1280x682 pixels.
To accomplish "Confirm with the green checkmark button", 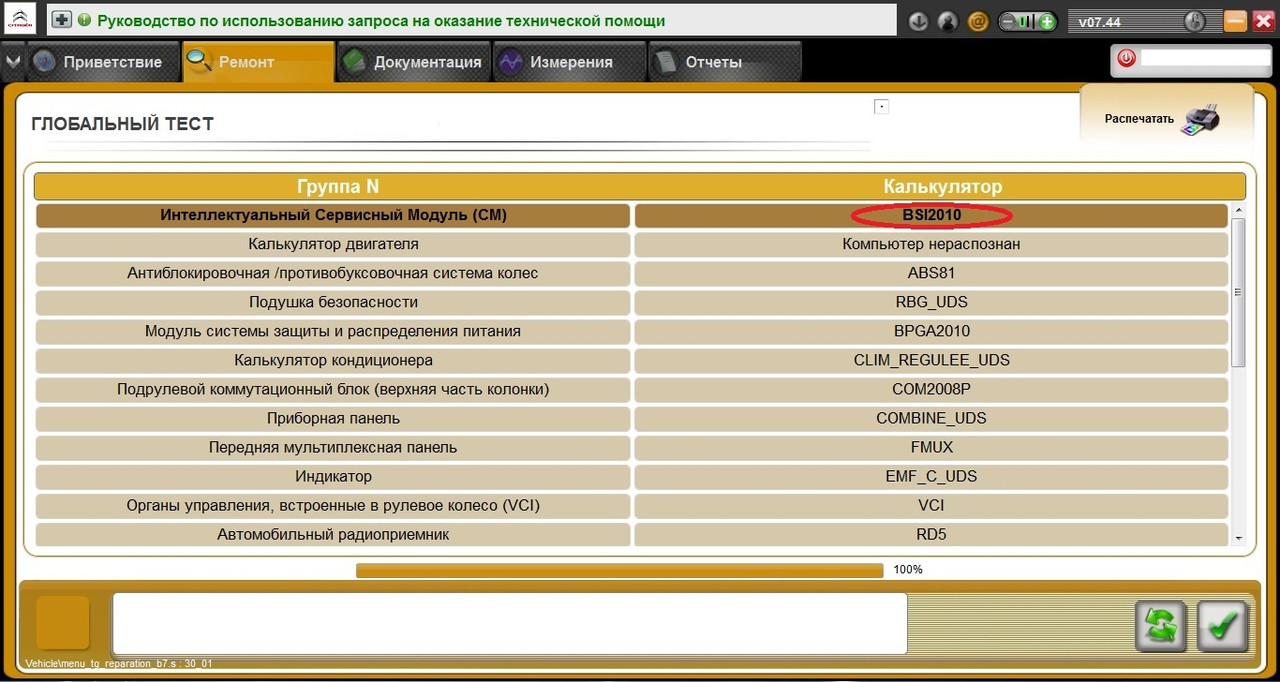I will click(x=1222, y=626).
